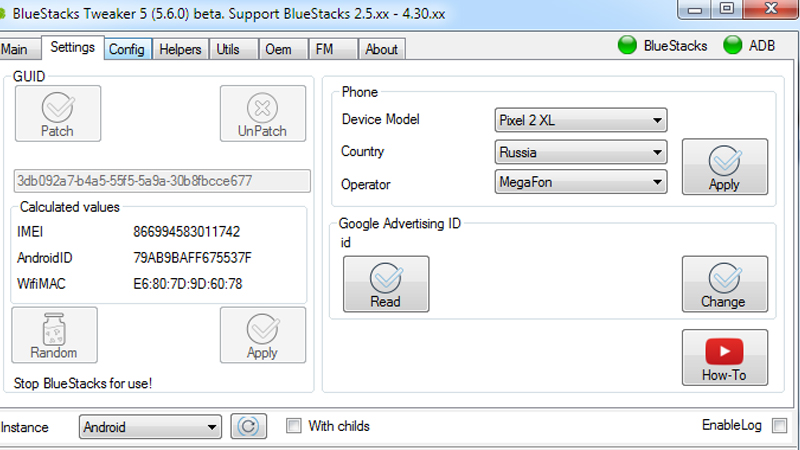Click the Operator label
The height and width of the screenshot is (450, 800).
tap(366, 184)
